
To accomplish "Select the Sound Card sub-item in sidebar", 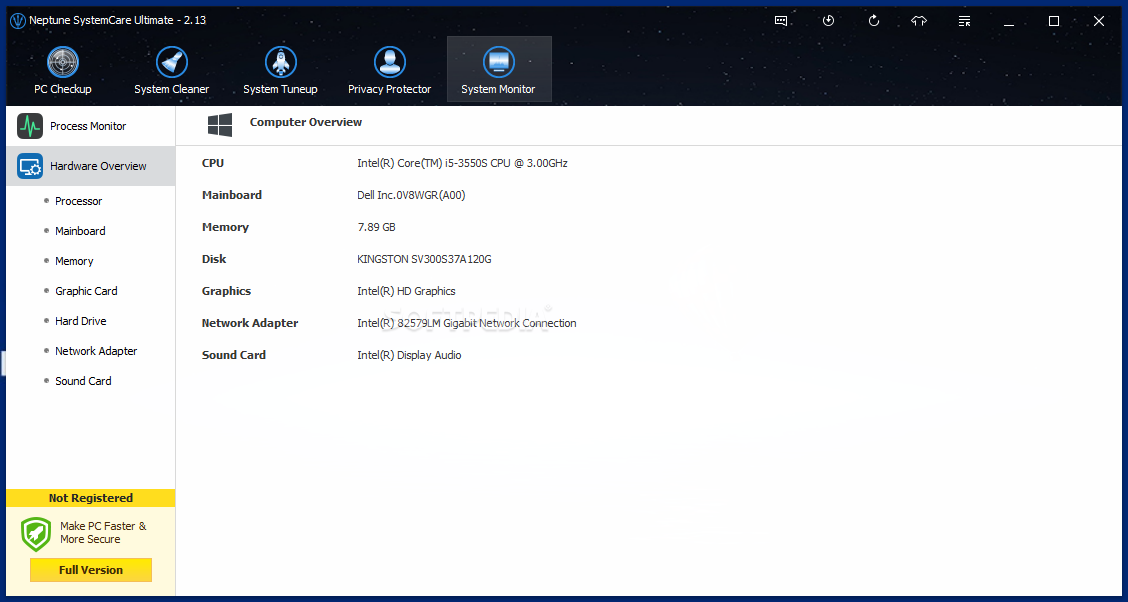I will 83,381.
